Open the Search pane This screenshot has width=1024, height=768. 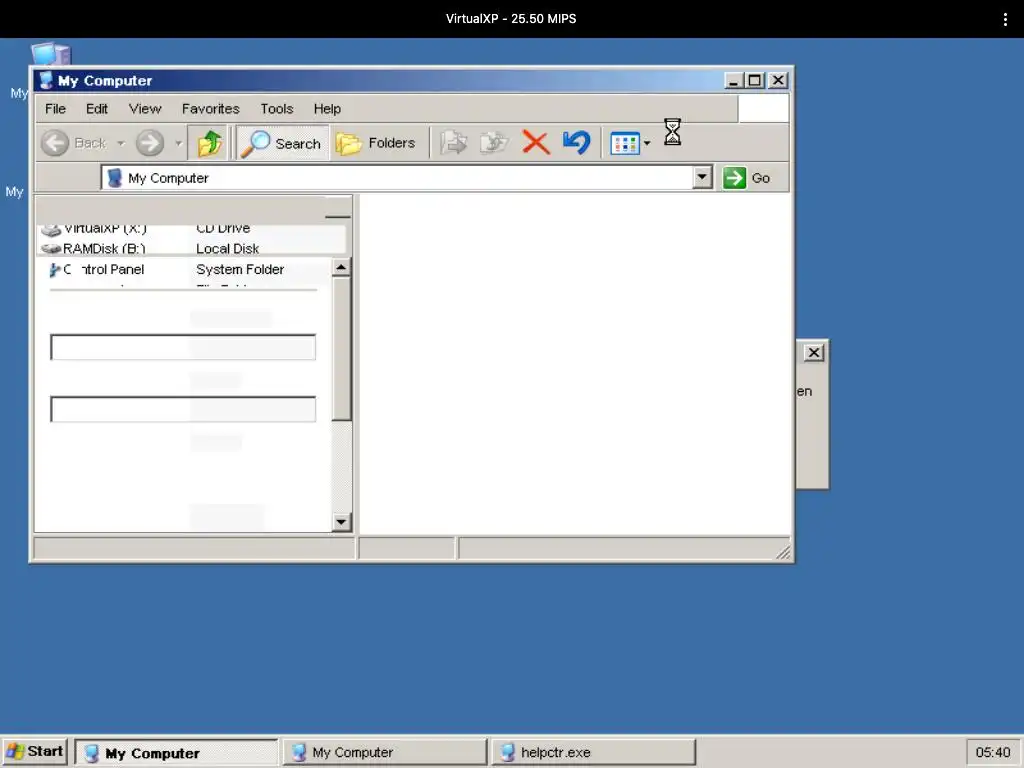281,143
